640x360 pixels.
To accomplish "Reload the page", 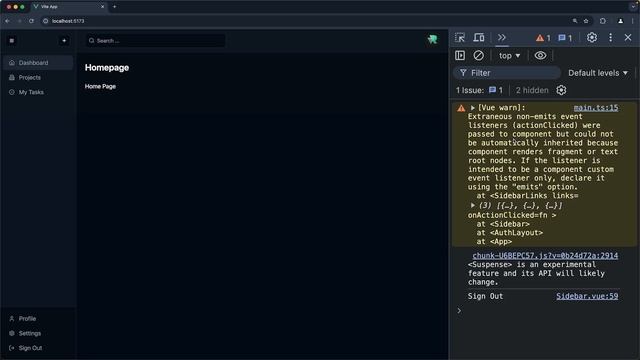I will point(31,21).
